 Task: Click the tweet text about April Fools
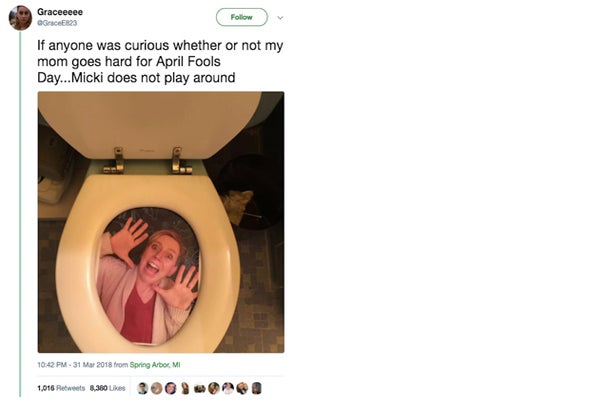[x=160, y=61]
